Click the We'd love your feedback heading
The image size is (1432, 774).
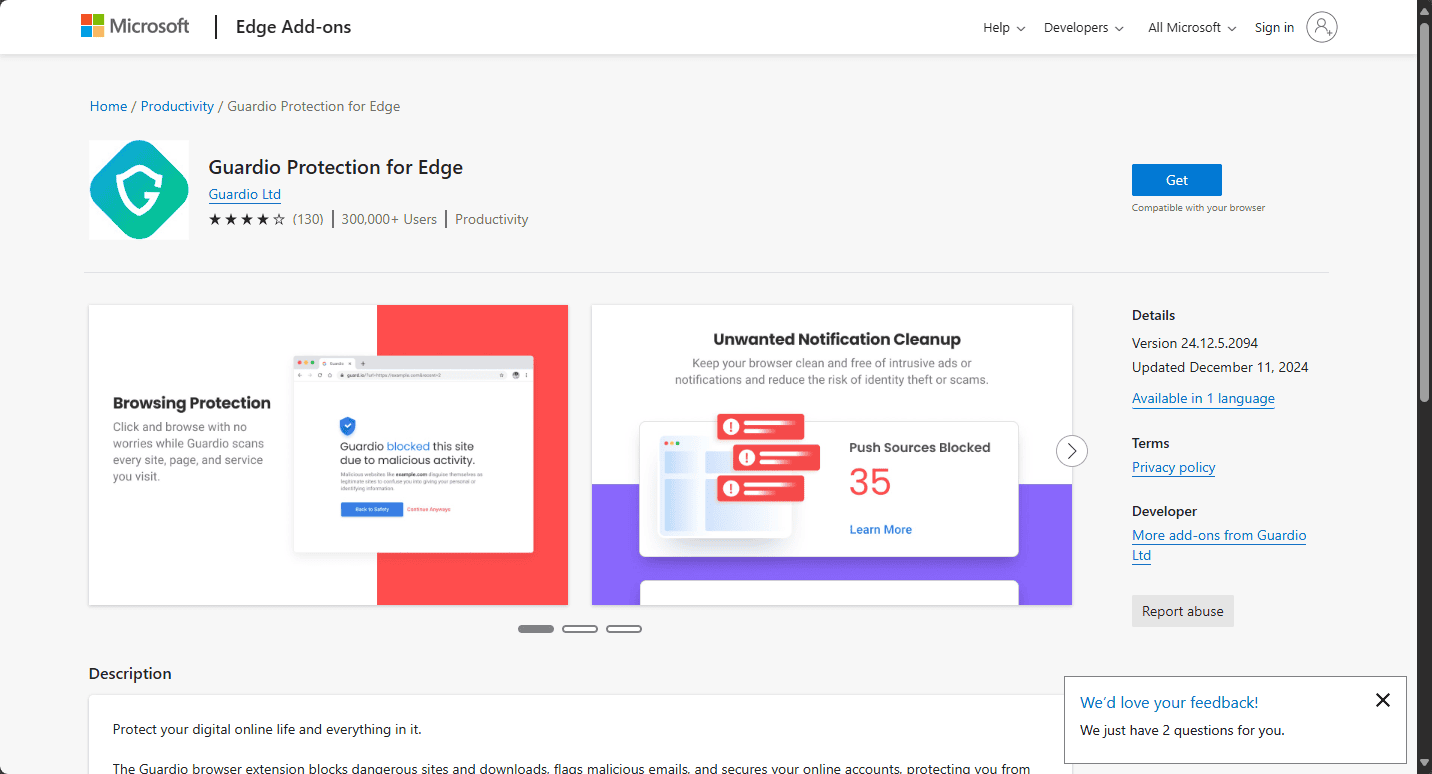(1169, 702)
